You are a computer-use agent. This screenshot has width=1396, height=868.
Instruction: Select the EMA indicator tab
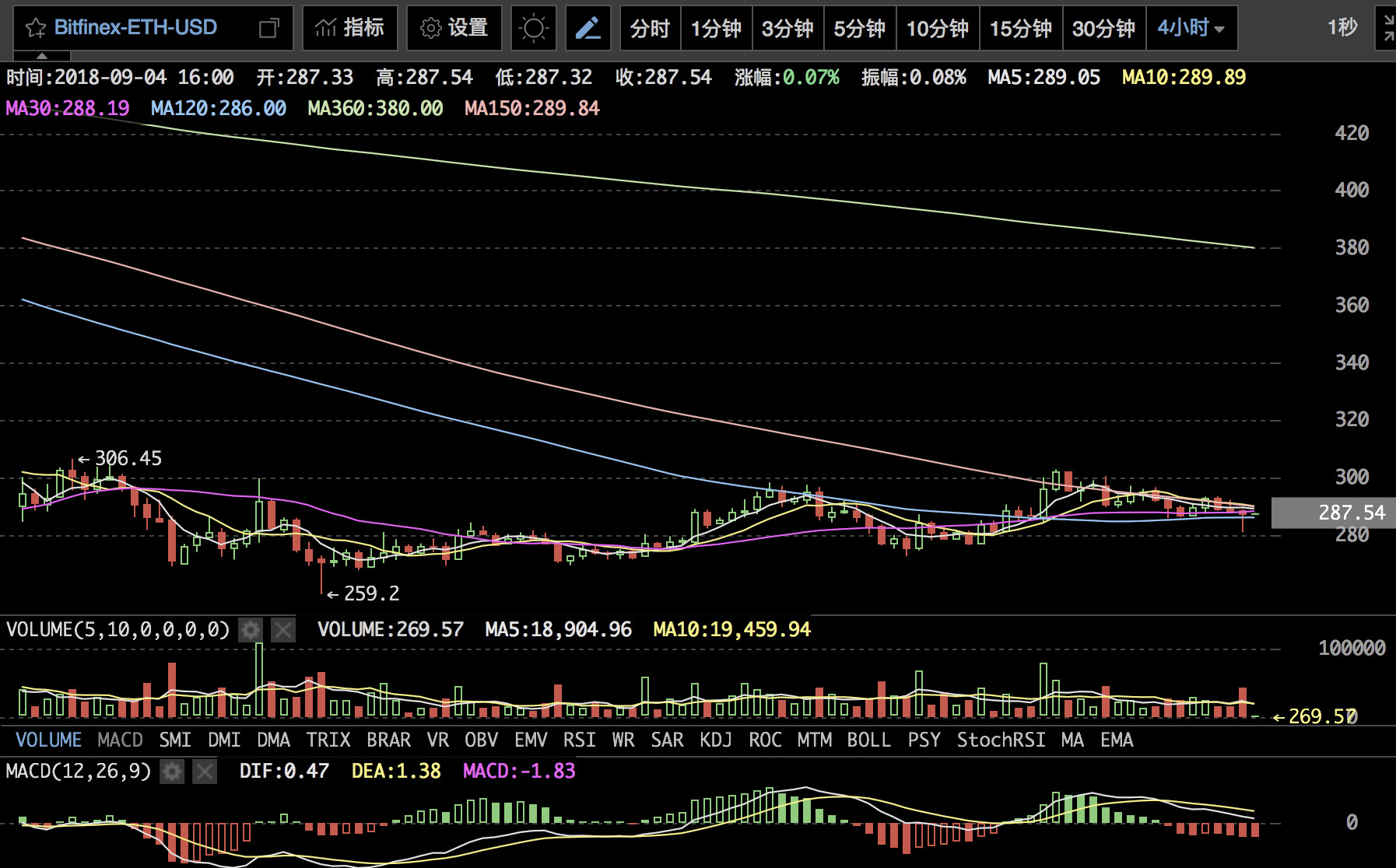tap(1117, 740)
